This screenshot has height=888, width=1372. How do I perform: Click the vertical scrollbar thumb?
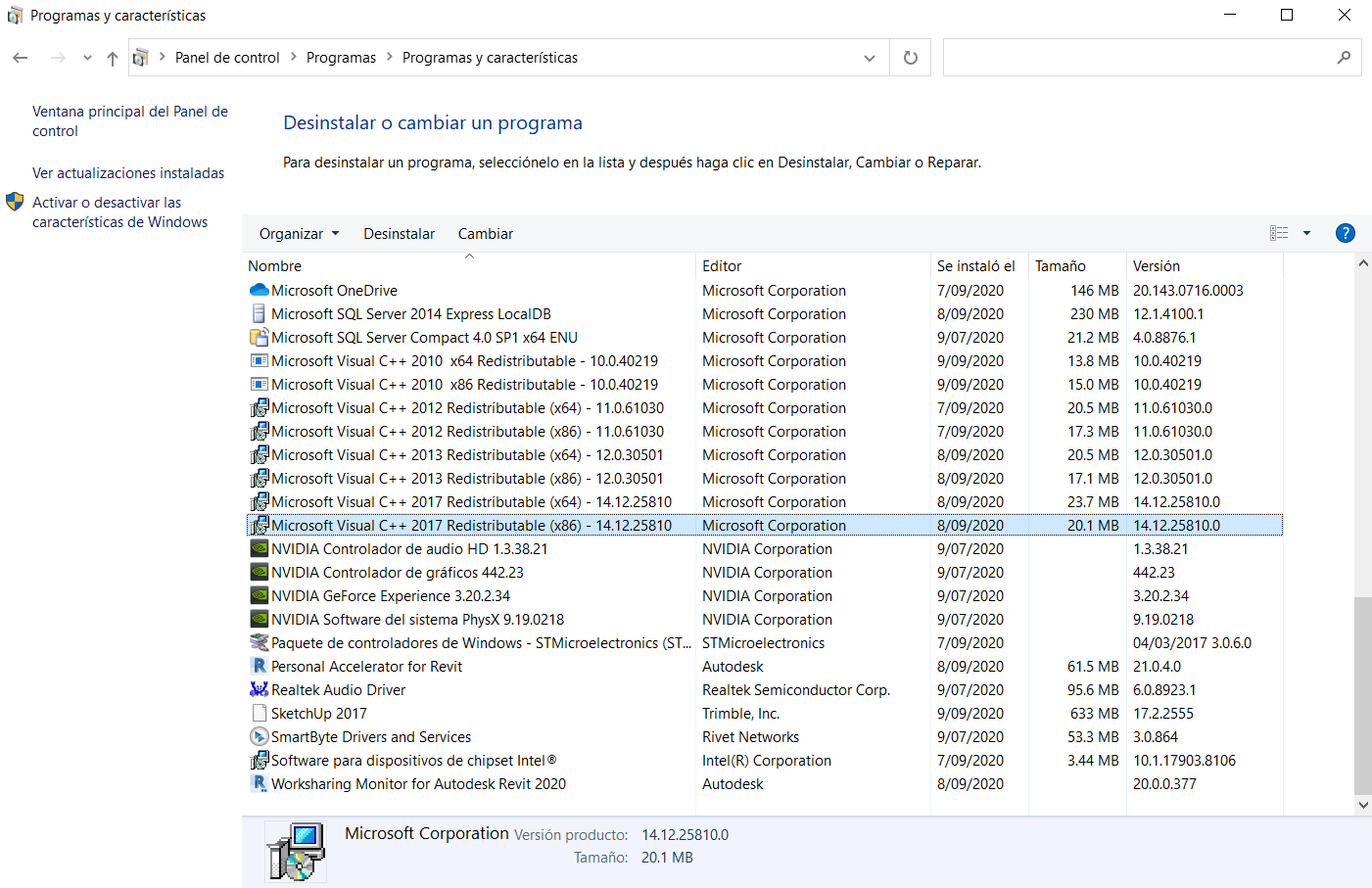(x=1363, y=696)
